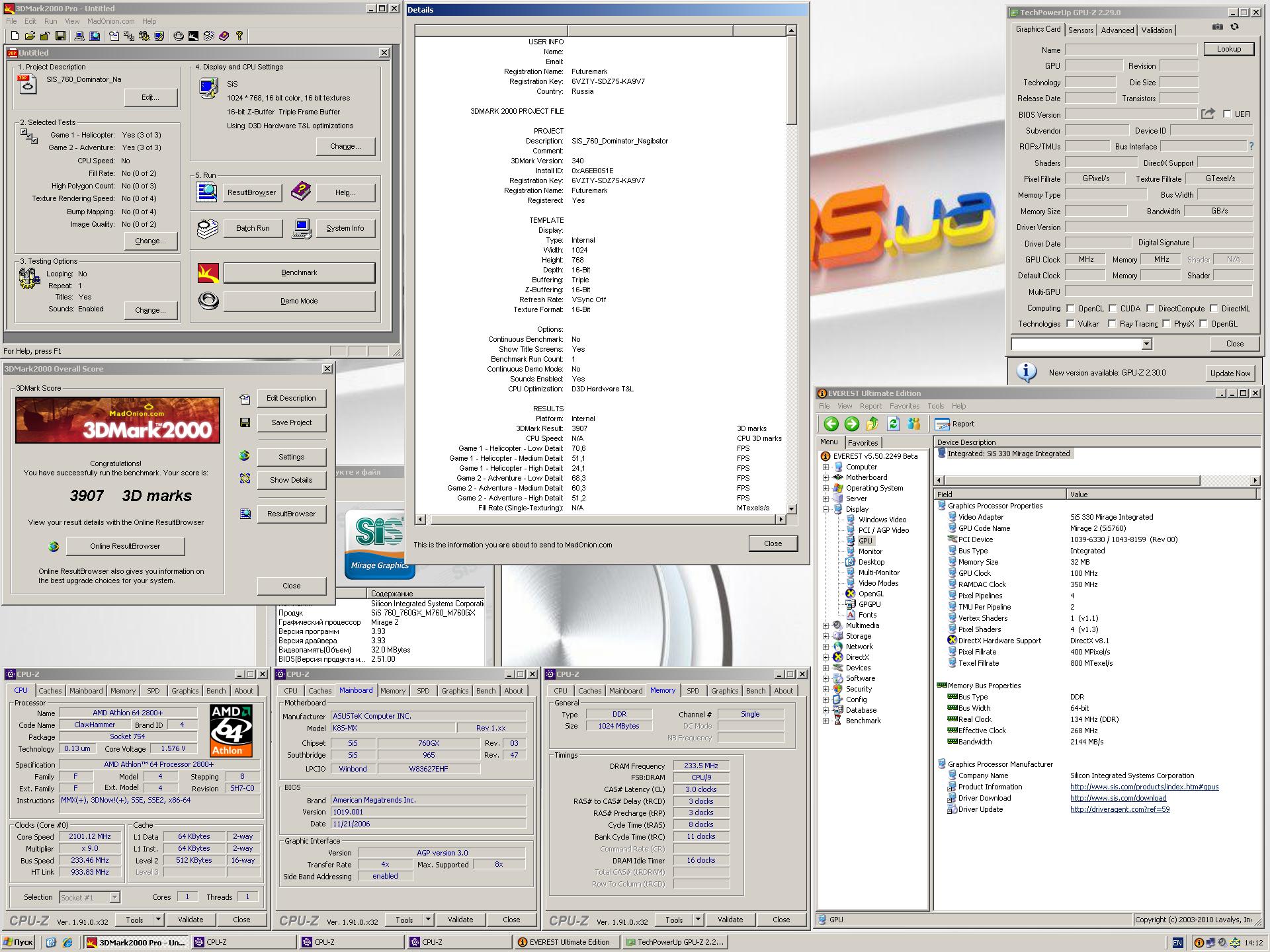
Task: Open Caches tab in first CPU-Z window
Action: click(x=50, y=691)
